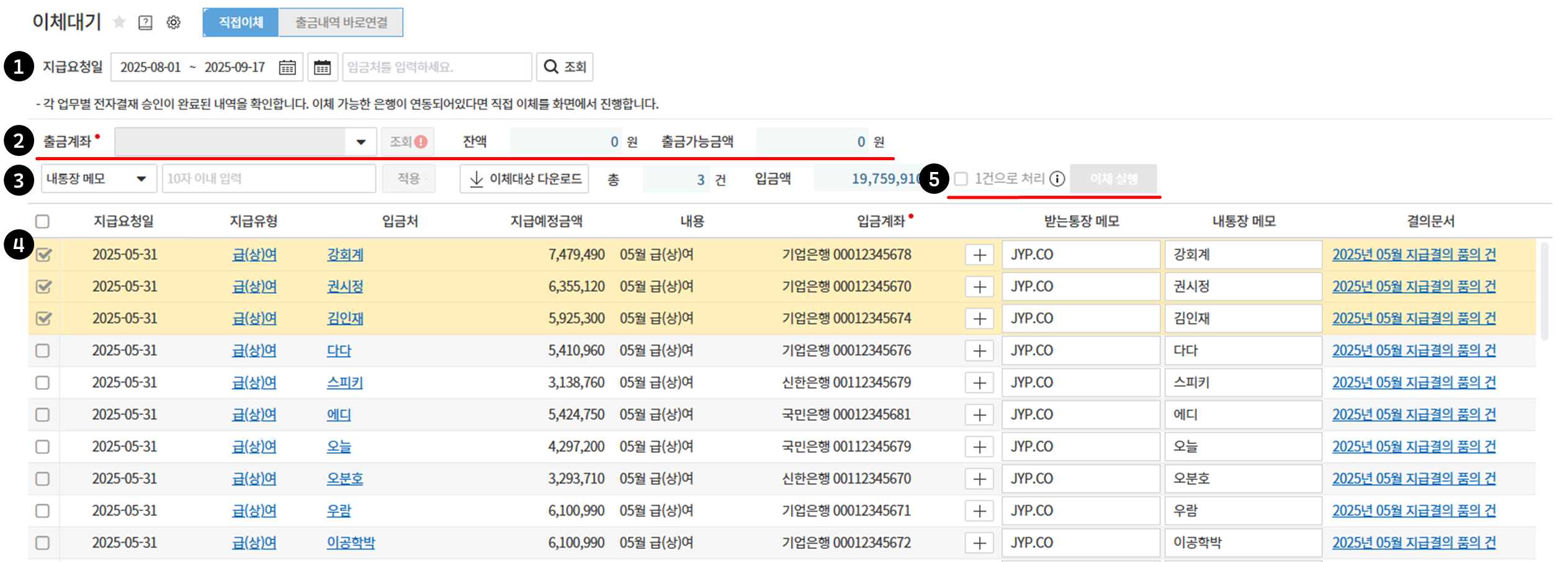
Task: Open the help question mark icon
Action: [x=145, y=23]
